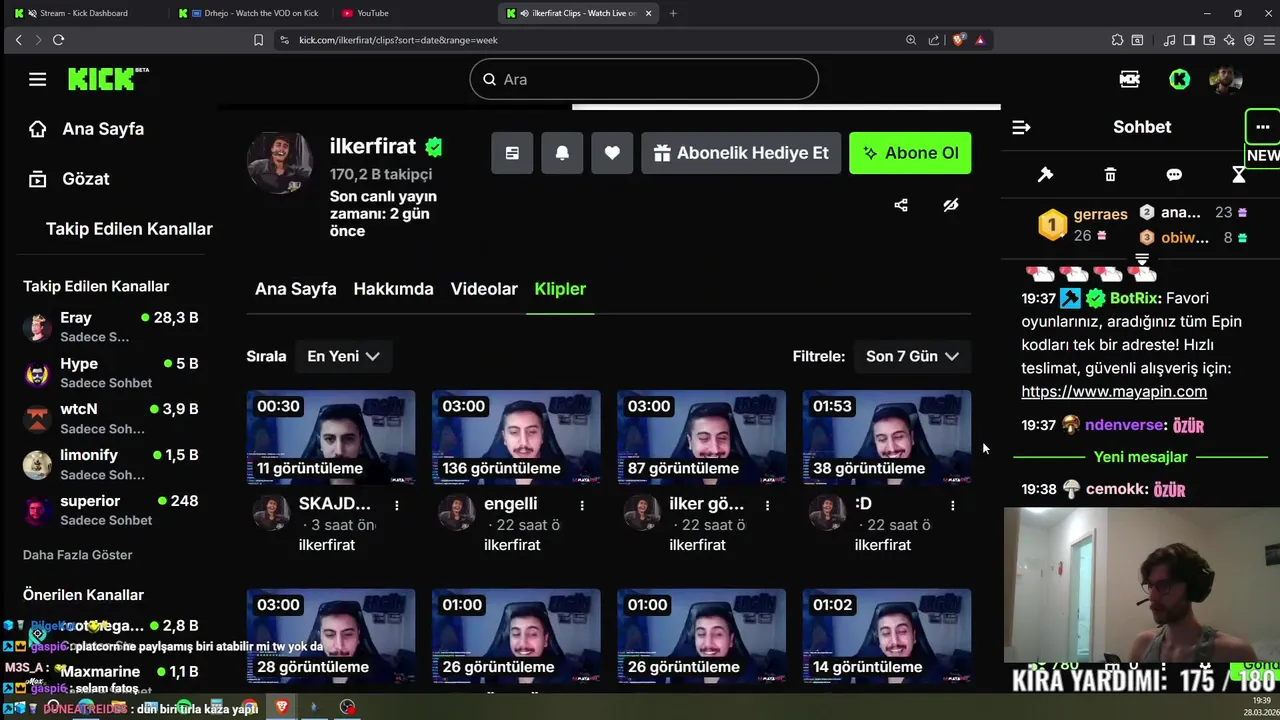
Task: Click the Brave shields icon
Action: (x=959, y=40)
